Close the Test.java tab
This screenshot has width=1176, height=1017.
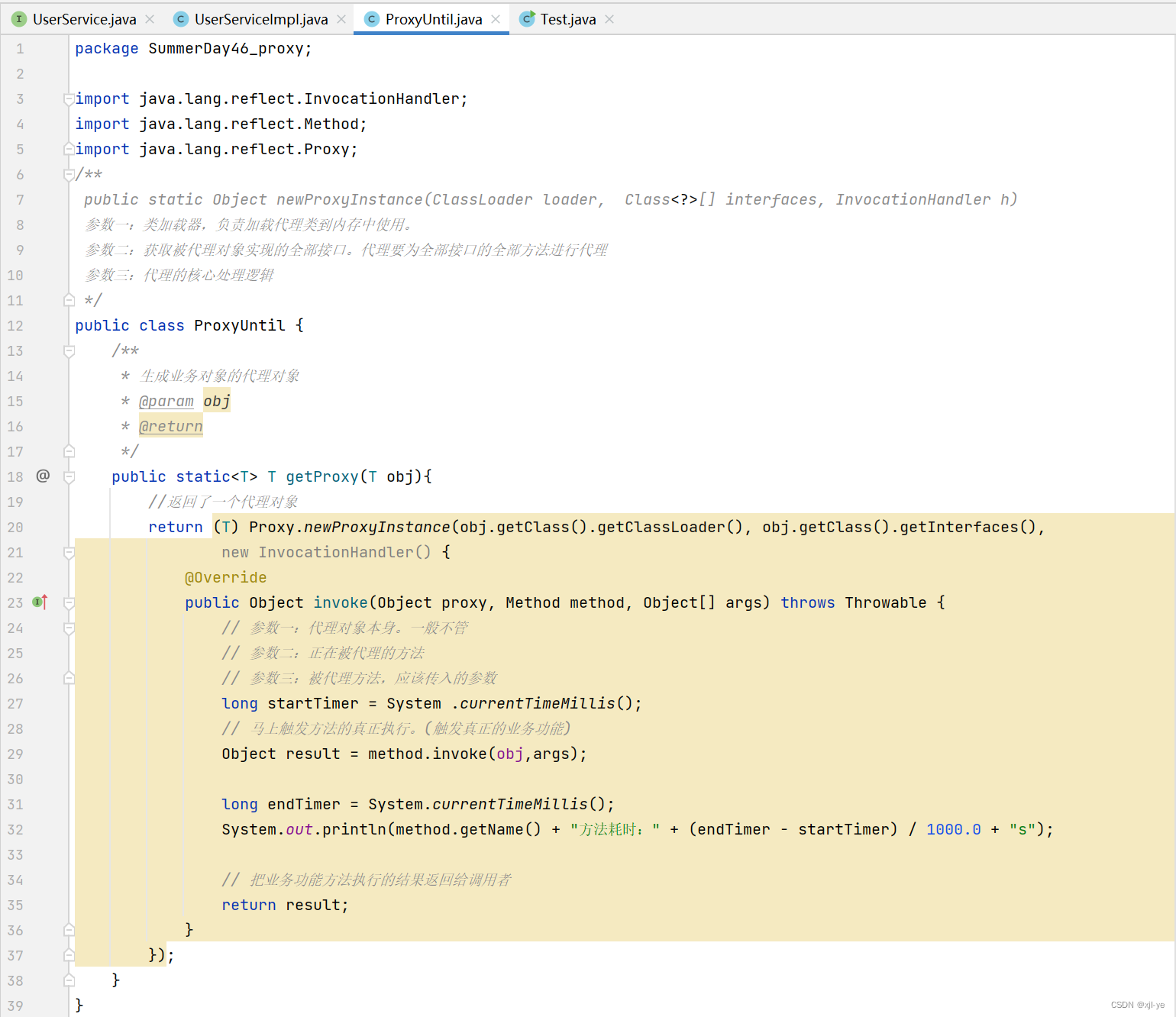click(x=609, y=19)
